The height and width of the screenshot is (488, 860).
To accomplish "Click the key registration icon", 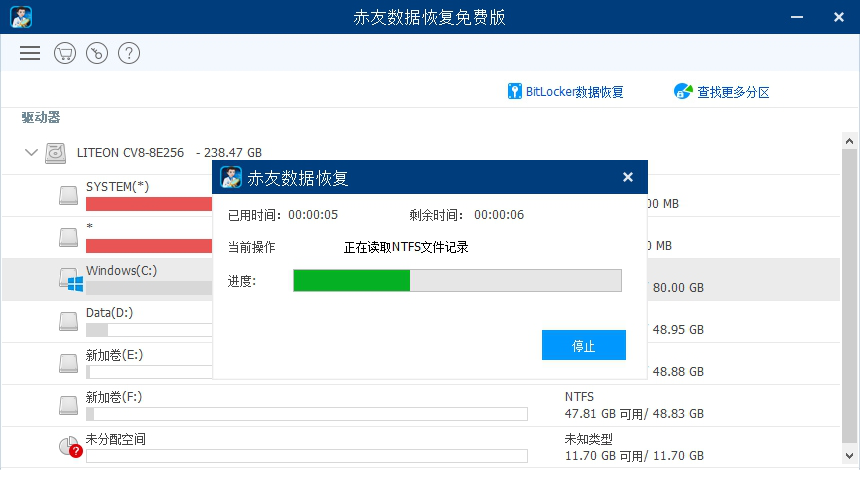I will [x=97, y=53].
